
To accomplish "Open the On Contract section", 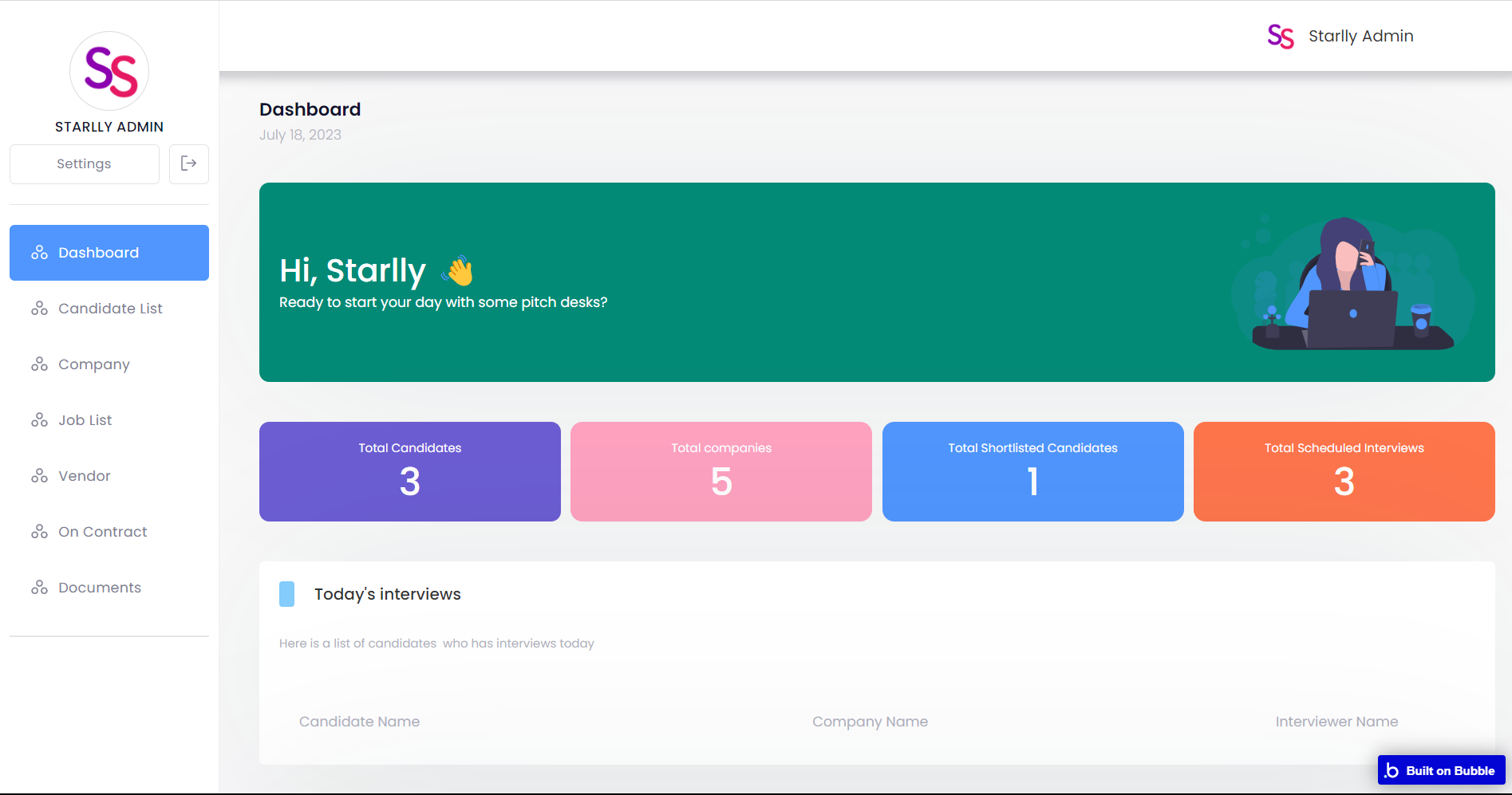I will 109,532.
